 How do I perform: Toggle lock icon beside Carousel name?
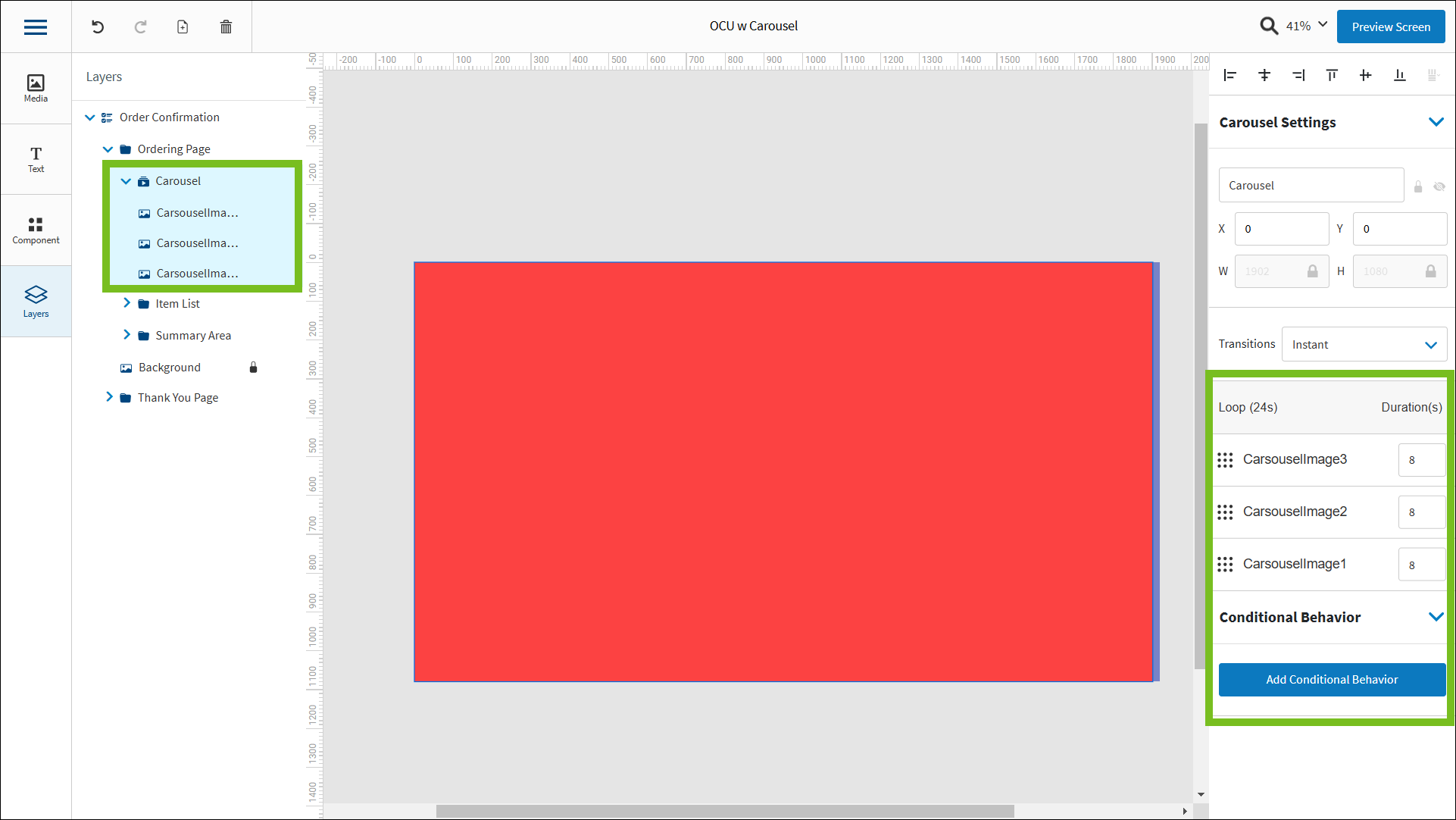[x=1418, y=186]
